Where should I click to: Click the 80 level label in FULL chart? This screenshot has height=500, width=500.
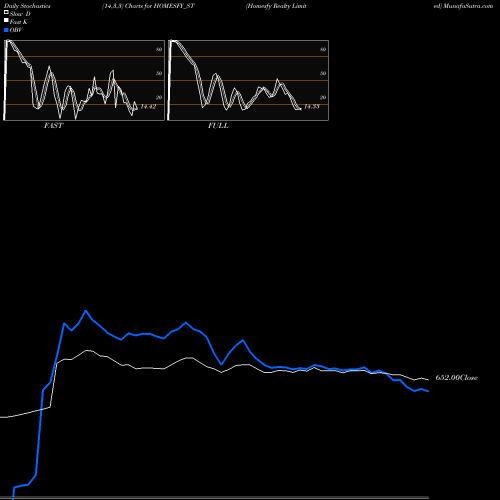(323, 49)
